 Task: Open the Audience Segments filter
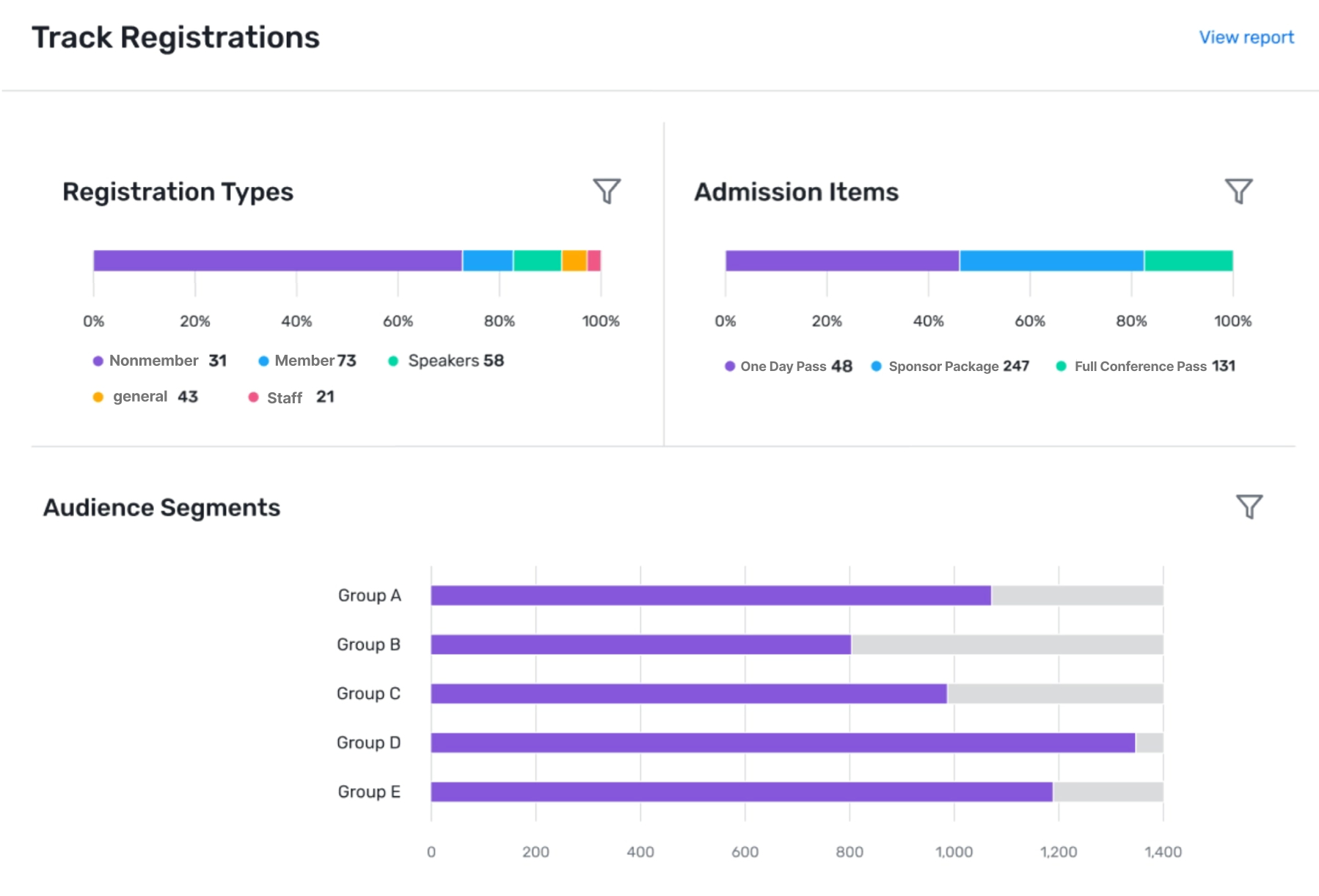pyautogui.click(x=1249, y=507)
